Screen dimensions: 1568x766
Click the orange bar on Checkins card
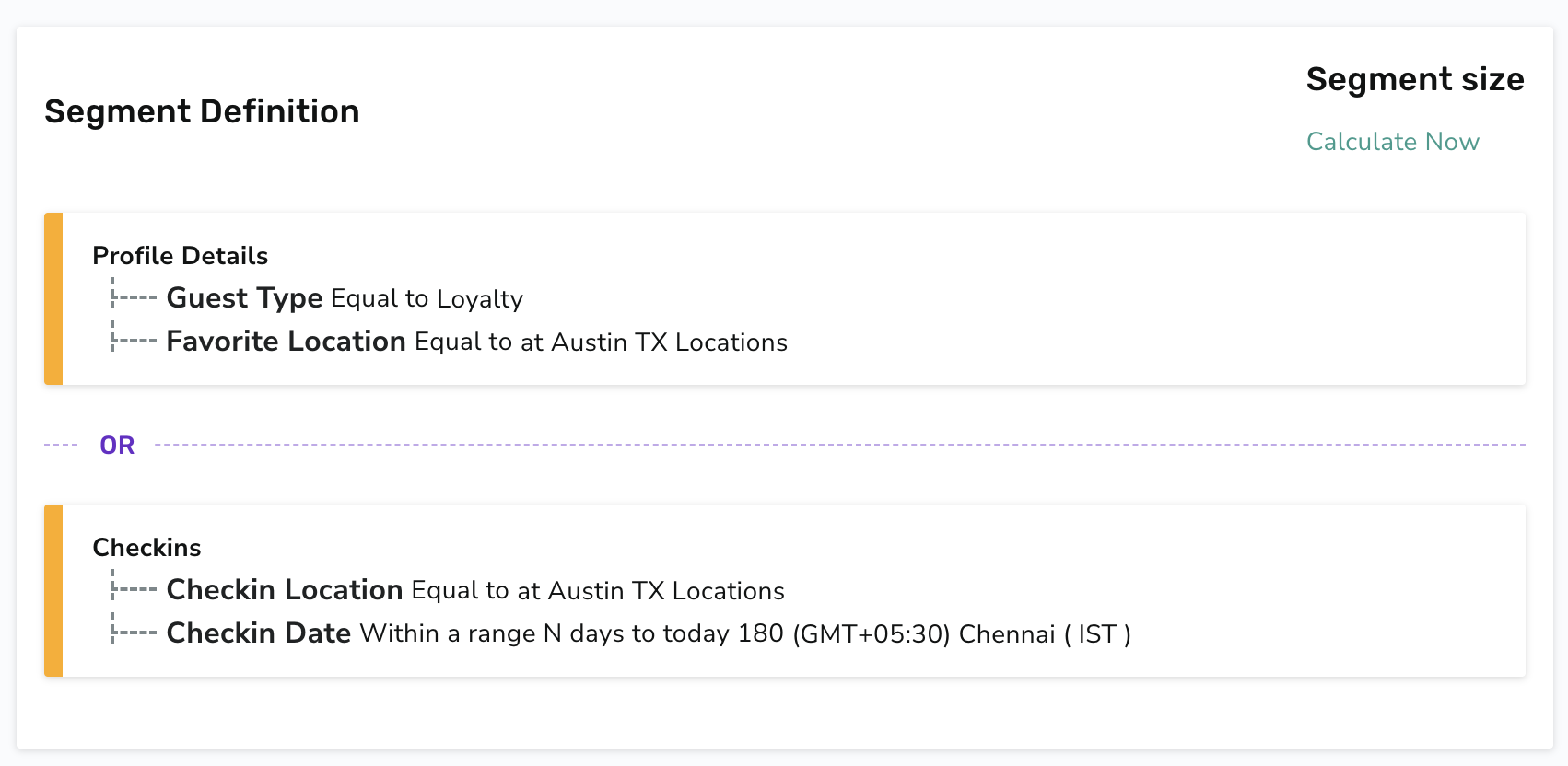(53, 590)
